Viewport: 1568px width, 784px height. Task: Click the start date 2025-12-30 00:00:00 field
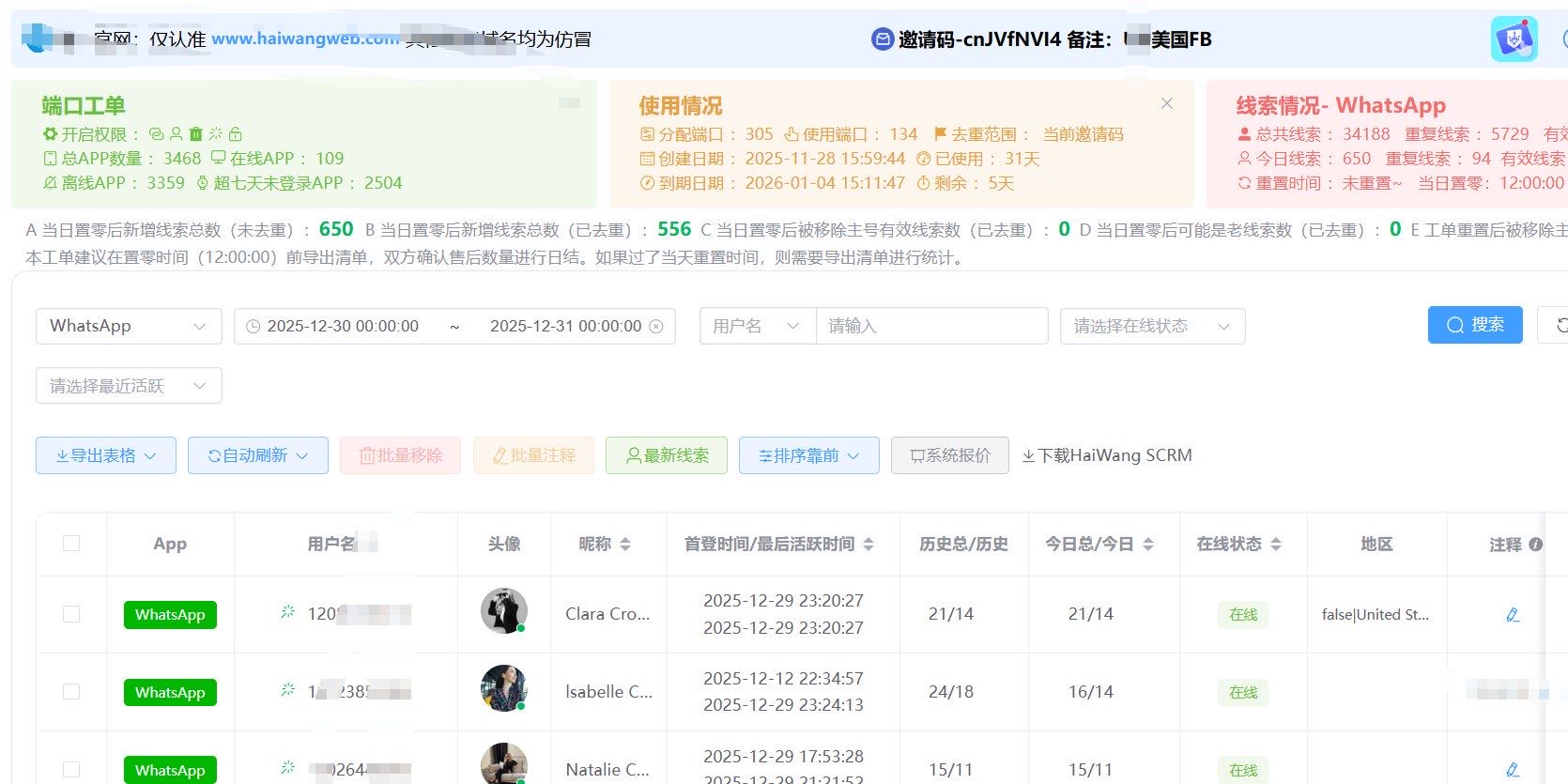tap(343, 326)
